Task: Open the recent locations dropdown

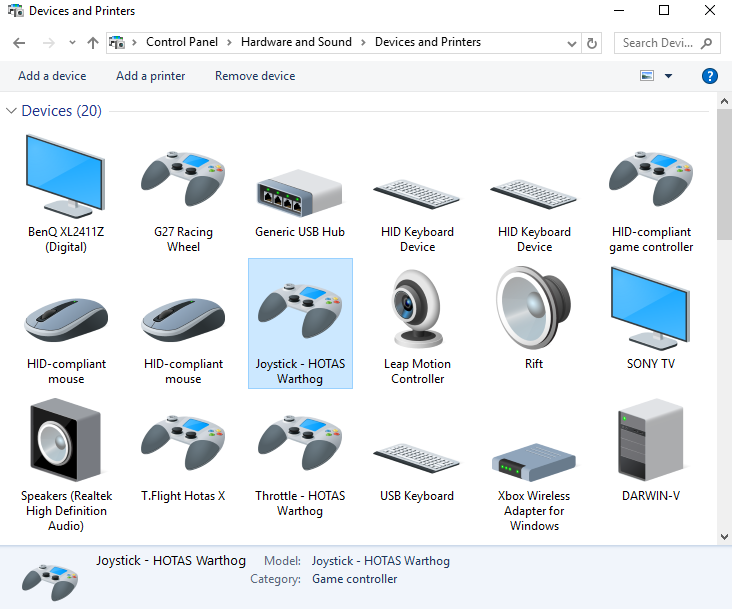Action: click(x=72, y=42)
